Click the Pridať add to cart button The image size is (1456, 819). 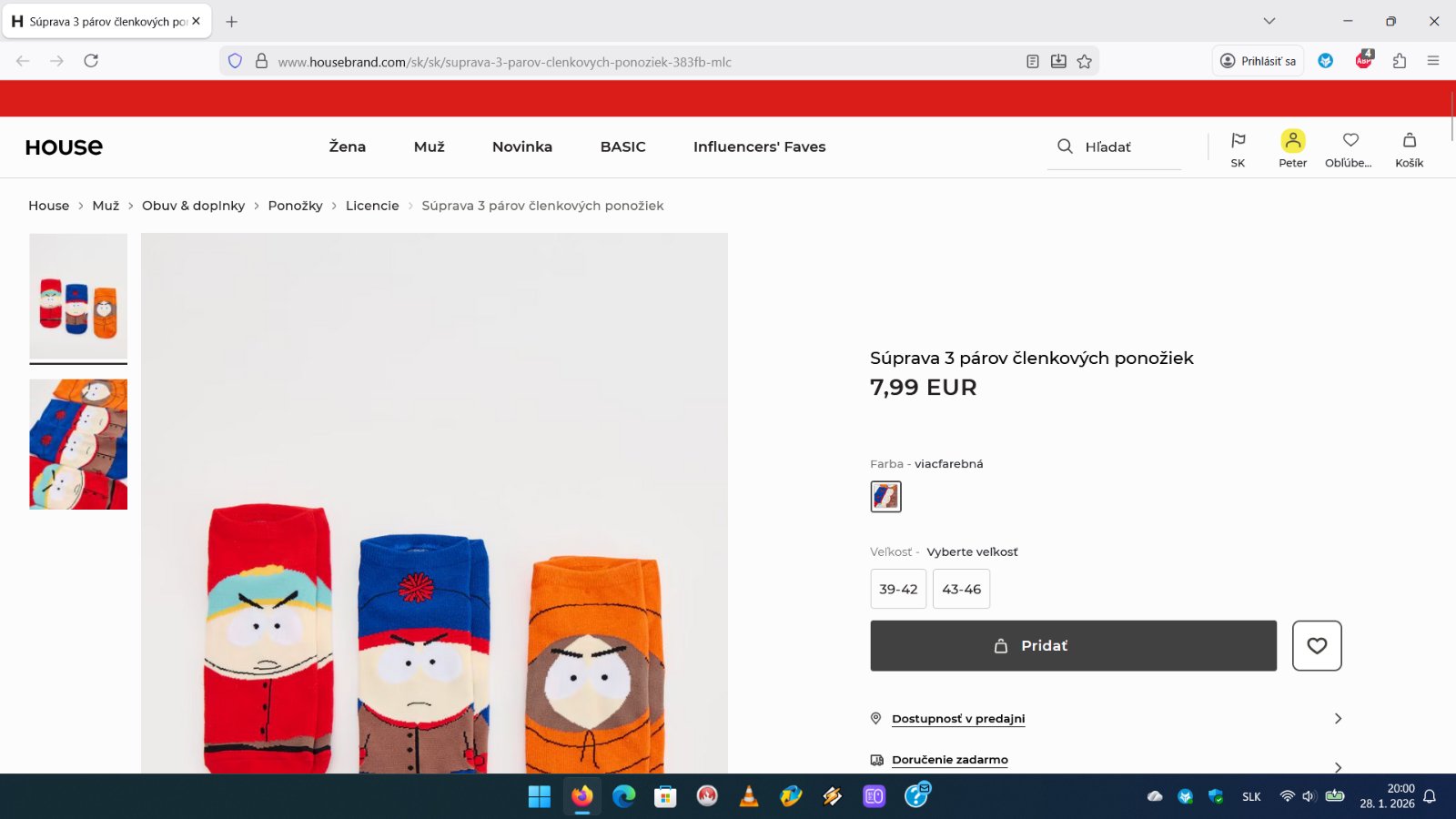click(1073, 646)
